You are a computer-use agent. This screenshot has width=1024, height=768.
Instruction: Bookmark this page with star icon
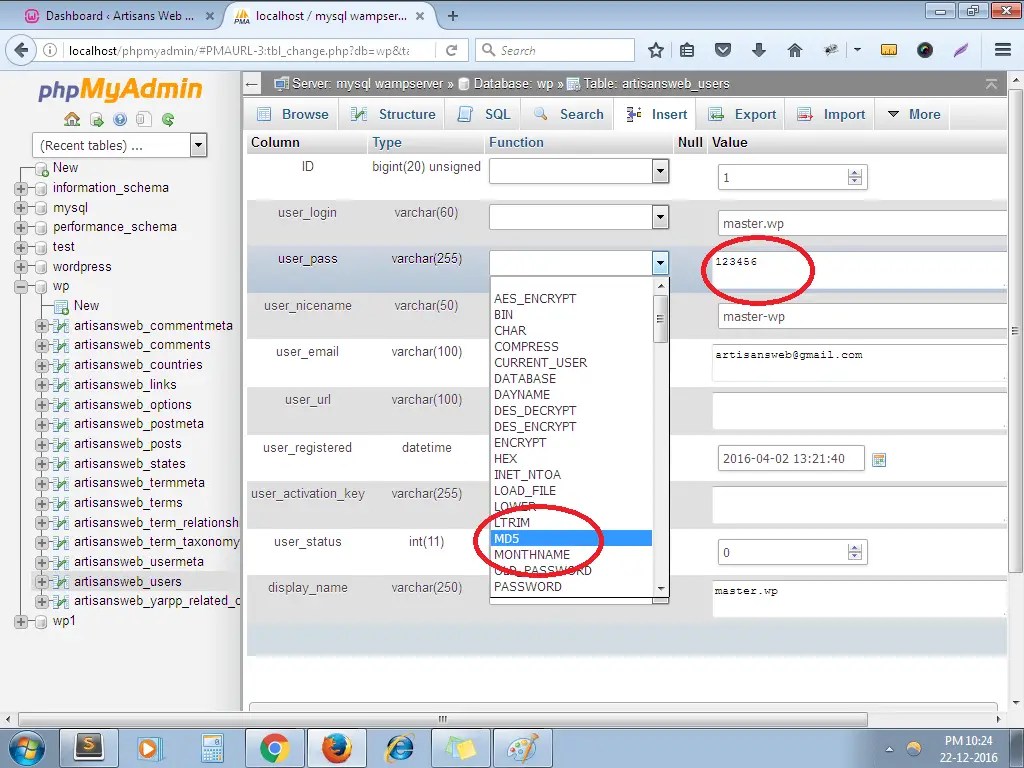[x=656, y=50]
